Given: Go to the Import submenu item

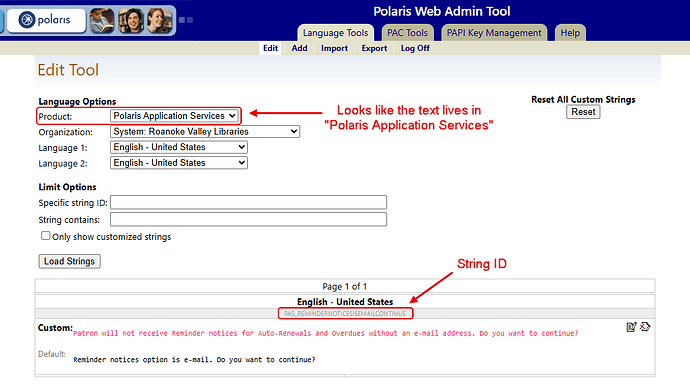Looking at the screenshot, I should (x=334, y=48).
